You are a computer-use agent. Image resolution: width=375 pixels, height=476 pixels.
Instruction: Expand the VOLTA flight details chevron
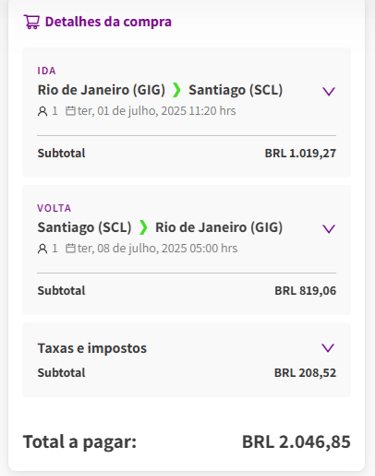pos(329,229)
